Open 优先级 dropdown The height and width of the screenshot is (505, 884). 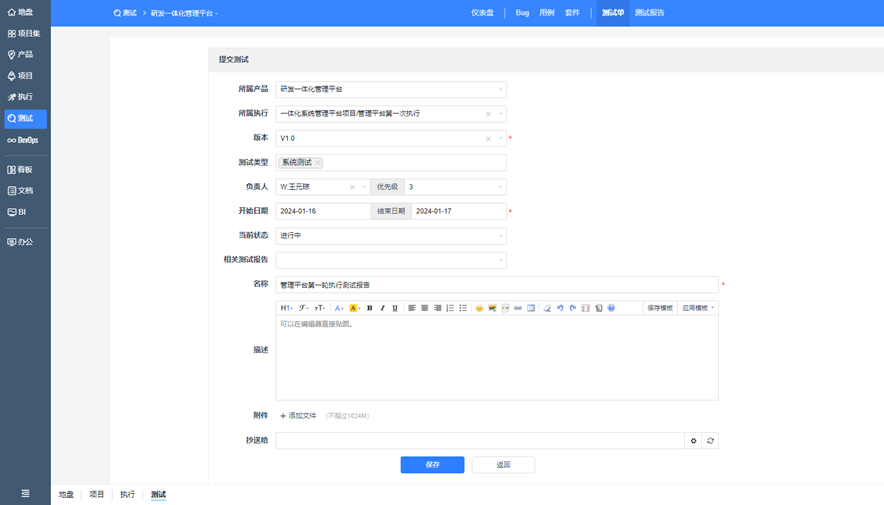(x=456, y=187)
